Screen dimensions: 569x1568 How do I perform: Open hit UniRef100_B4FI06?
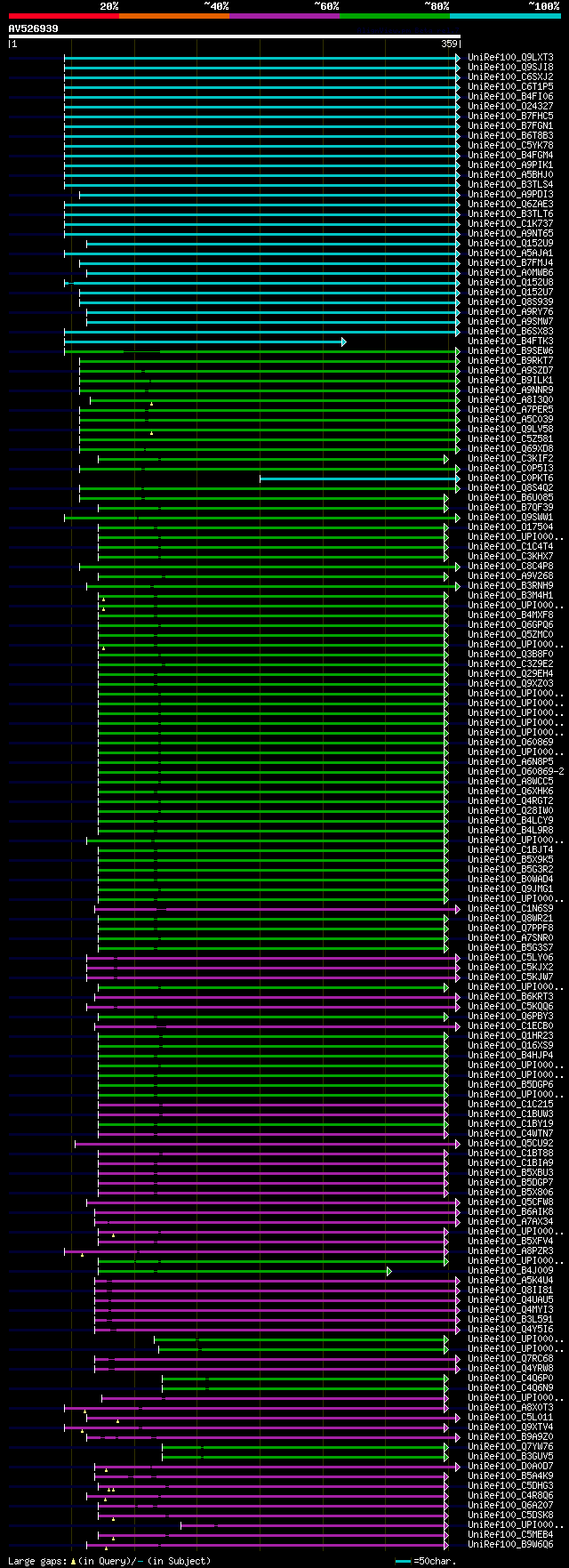pyautogui.click(x=510, y=97)
